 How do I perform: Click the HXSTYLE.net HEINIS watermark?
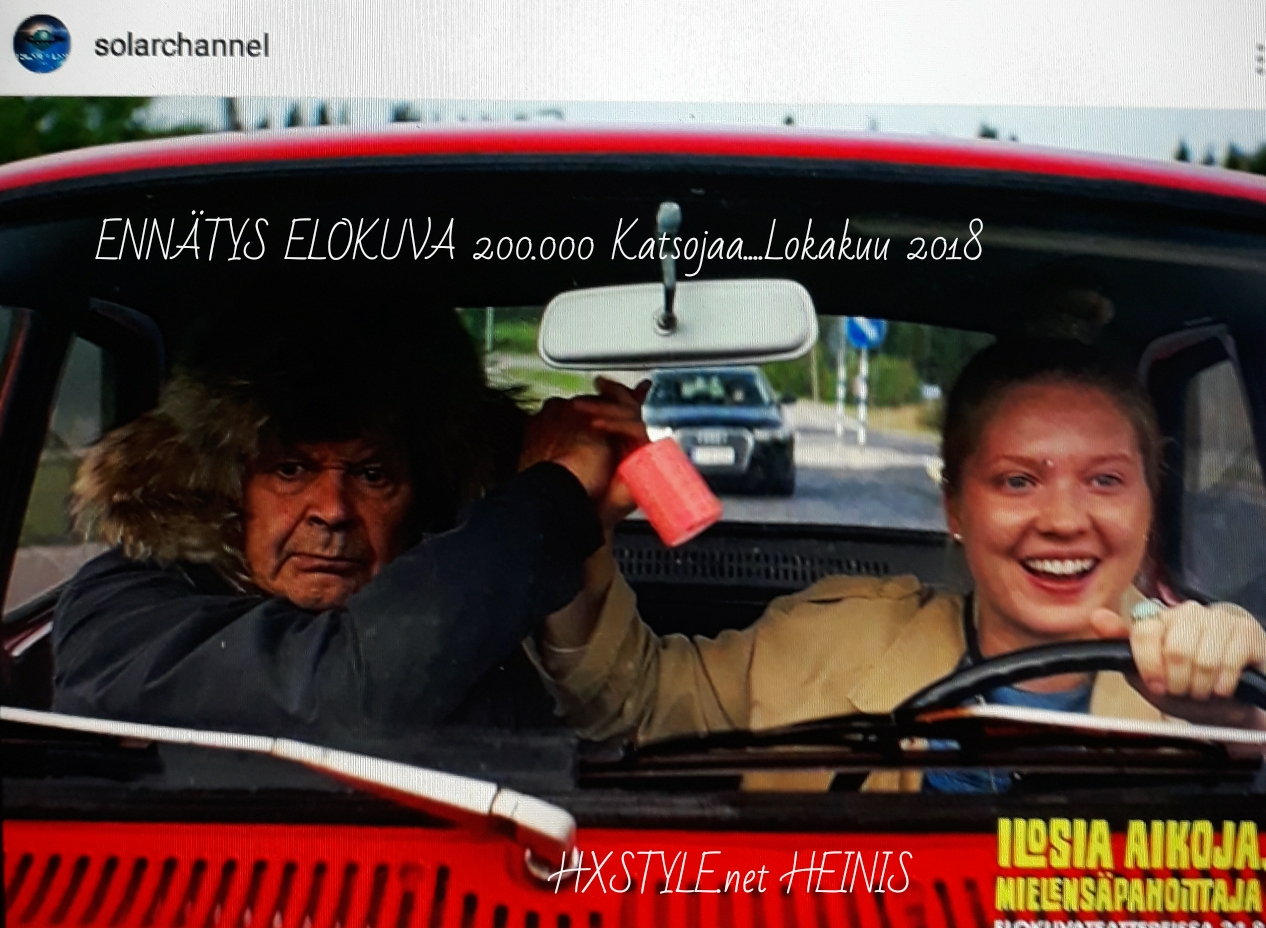click(x=729, y=876)
